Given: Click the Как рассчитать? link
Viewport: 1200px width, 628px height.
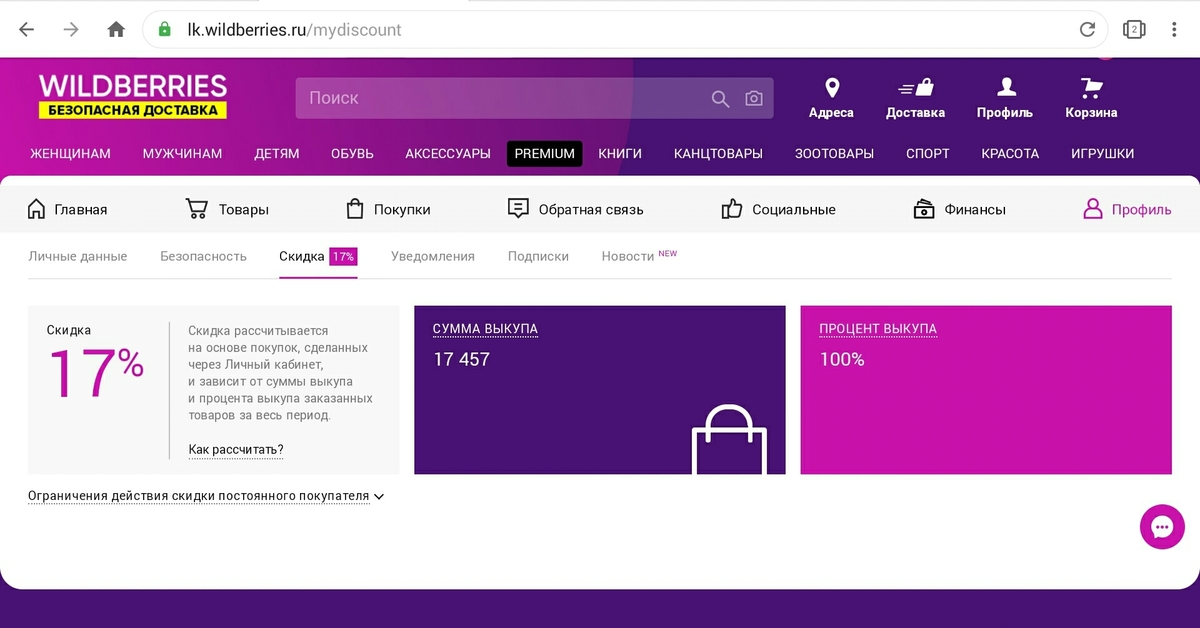Looking at the screenshot, I should coord(236,450).
